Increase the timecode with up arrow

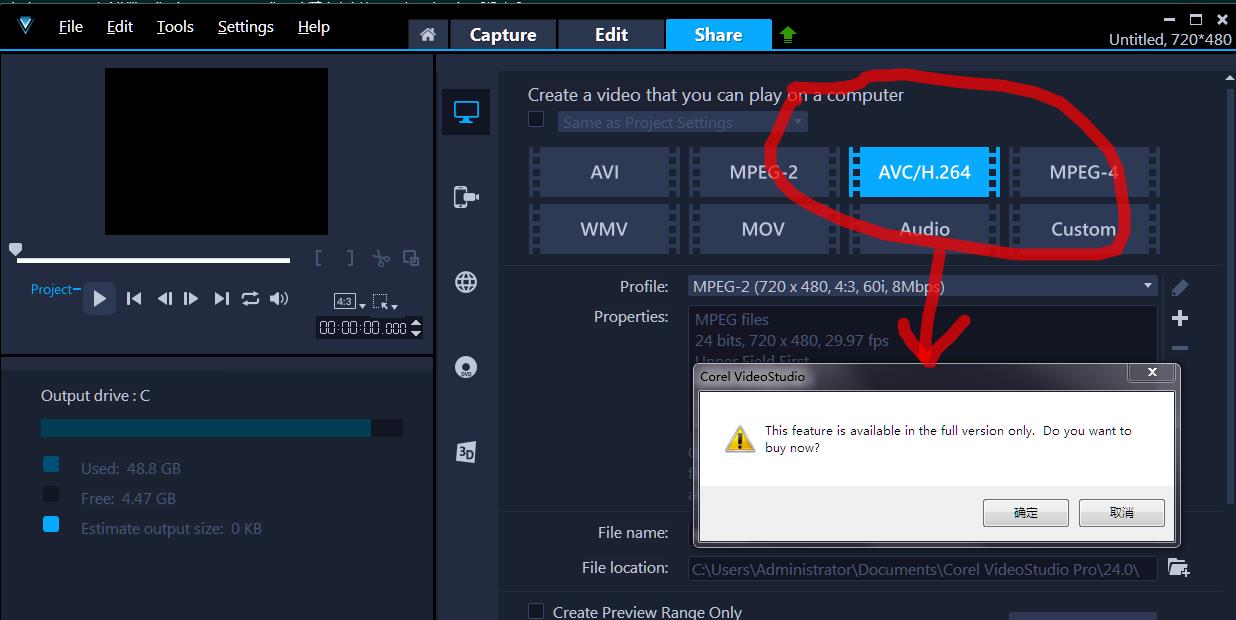(416, 322)
